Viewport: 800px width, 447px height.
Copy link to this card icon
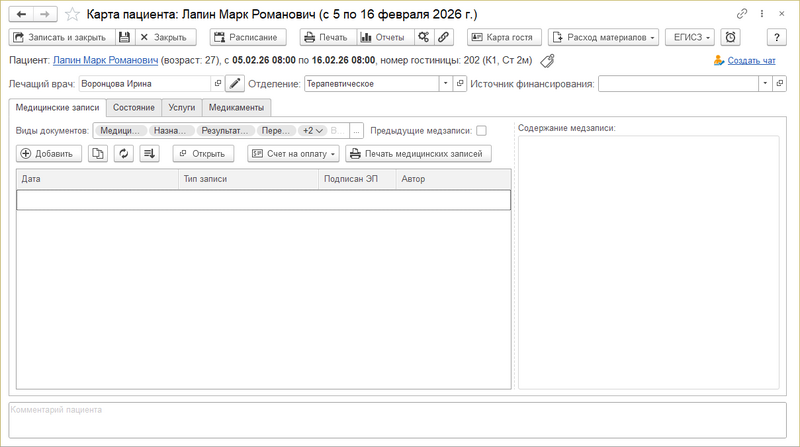click(742, 14)
